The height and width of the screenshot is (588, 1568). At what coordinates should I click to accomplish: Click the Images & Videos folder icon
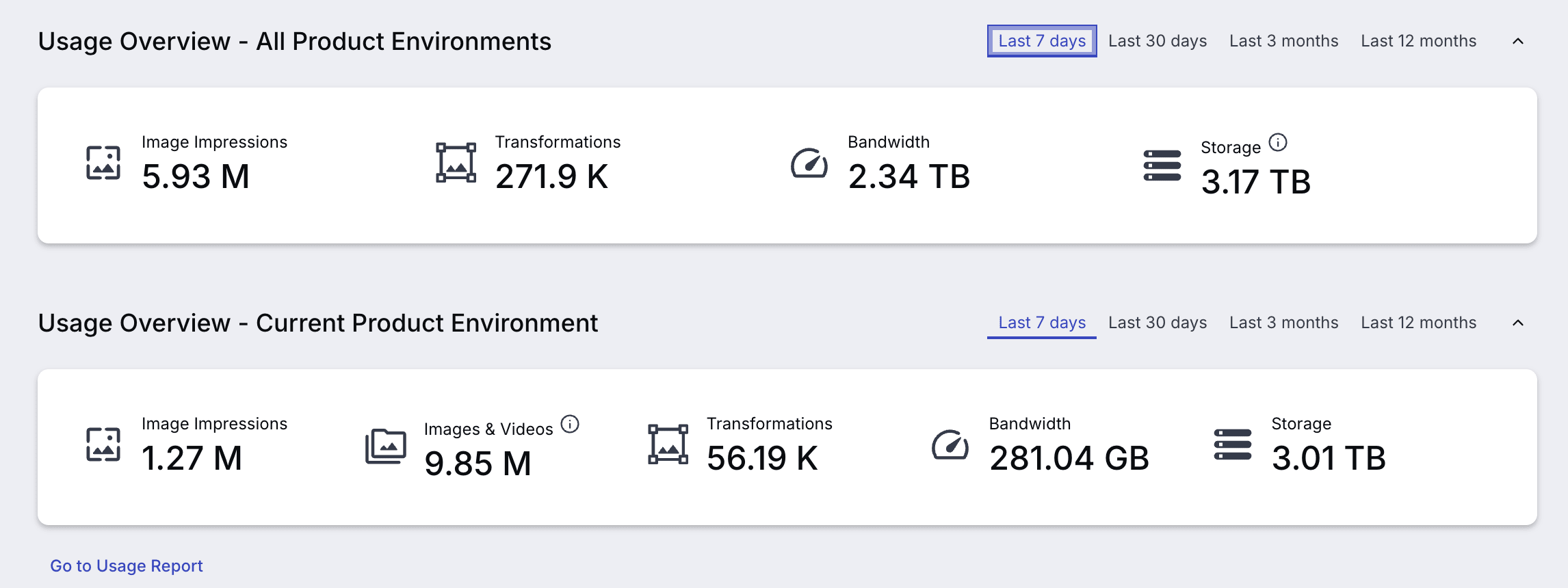point(386,446)
